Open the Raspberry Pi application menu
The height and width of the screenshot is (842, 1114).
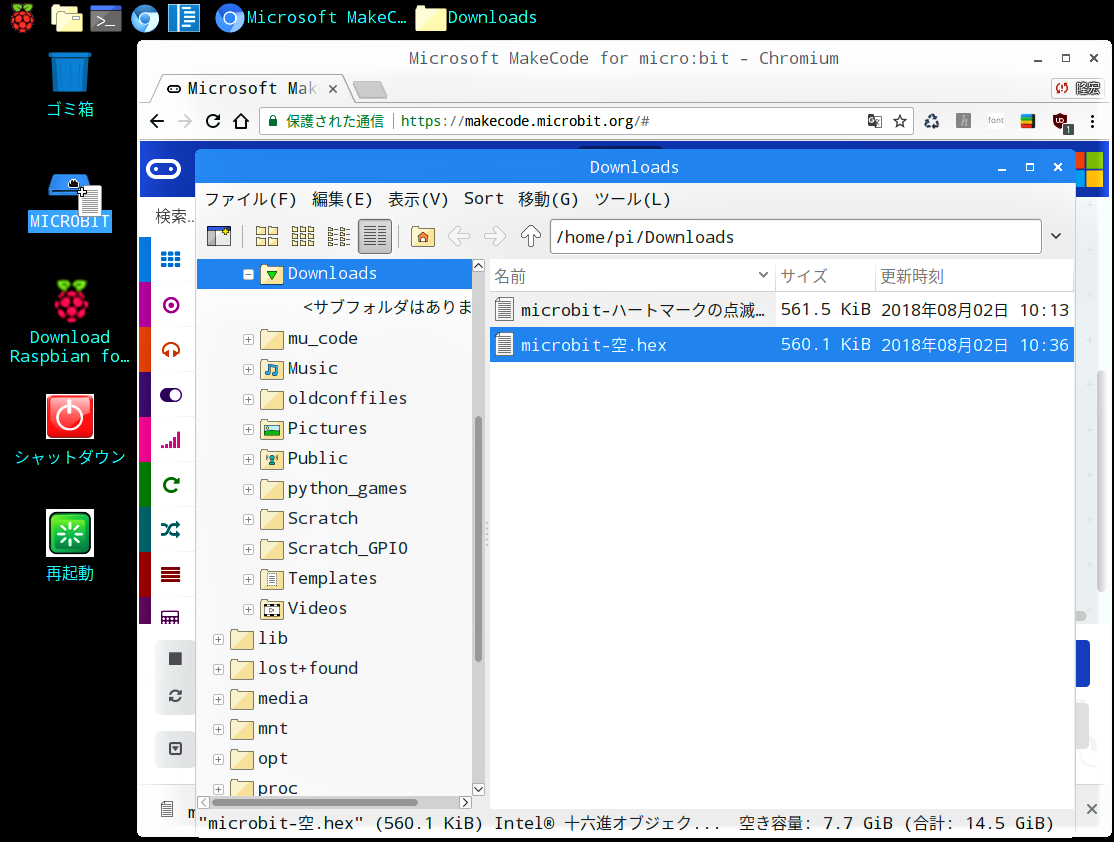click(x=22, y=18)
